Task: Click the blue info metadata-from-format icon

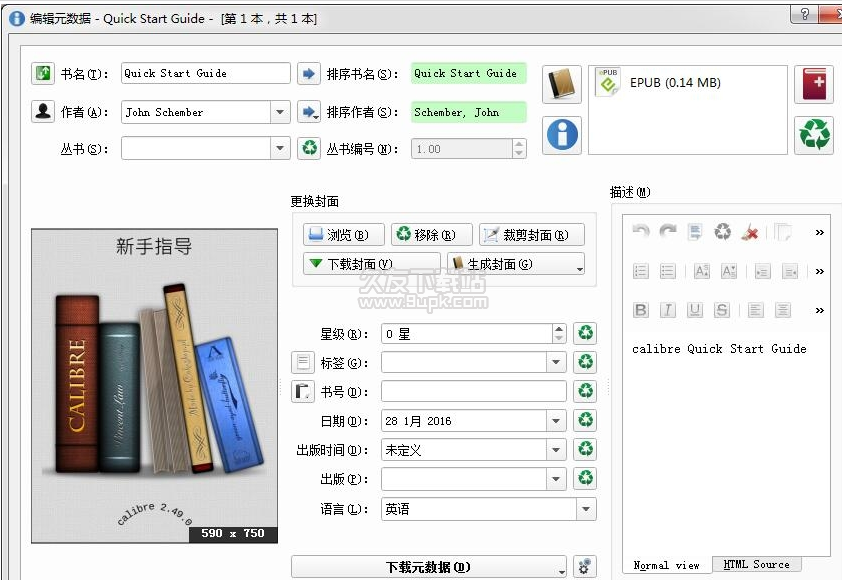Action: pos(562,135)
